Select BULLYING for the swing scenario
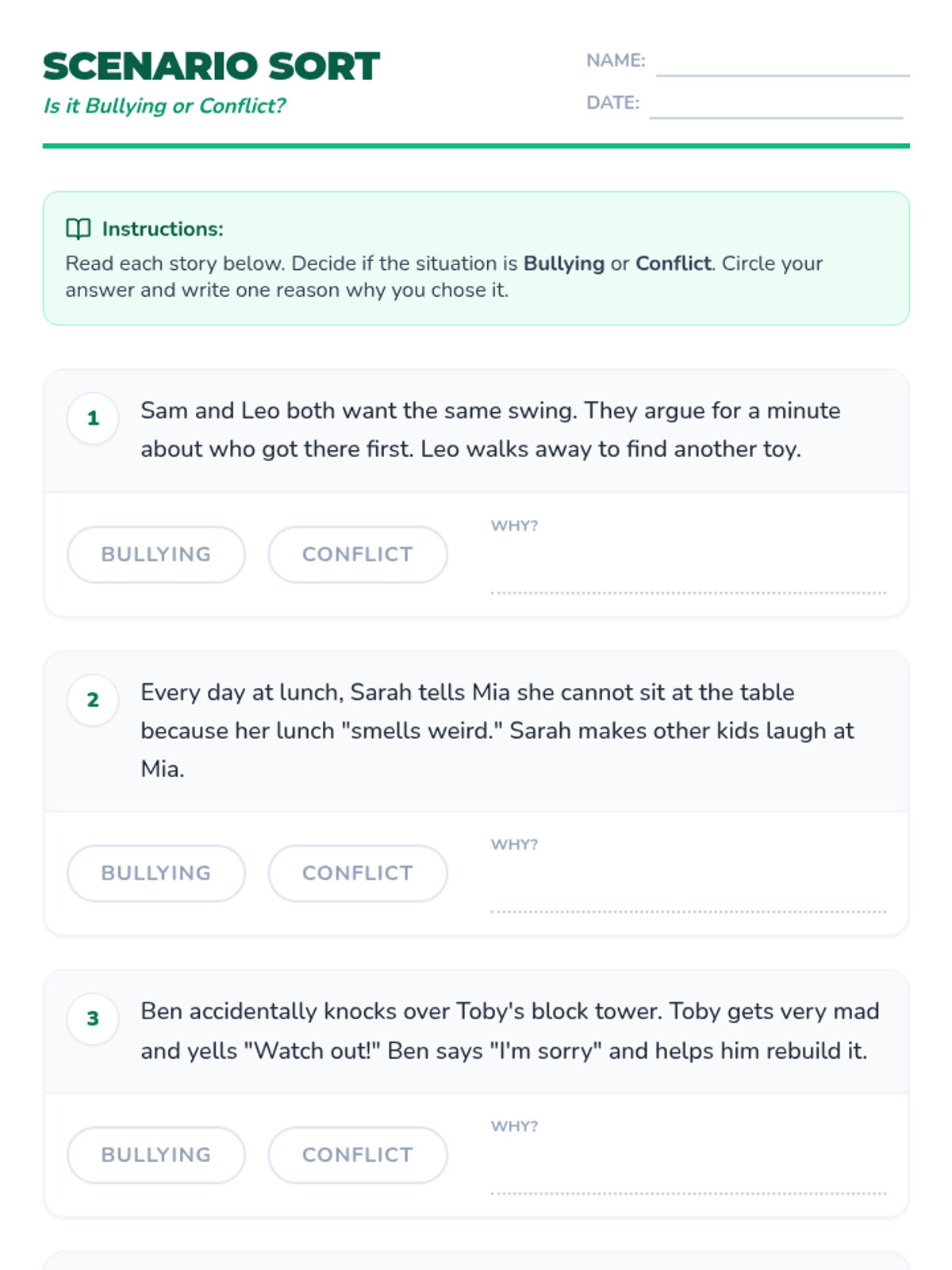The height and width of the screenshot is (1270, 952). point(156,554)
